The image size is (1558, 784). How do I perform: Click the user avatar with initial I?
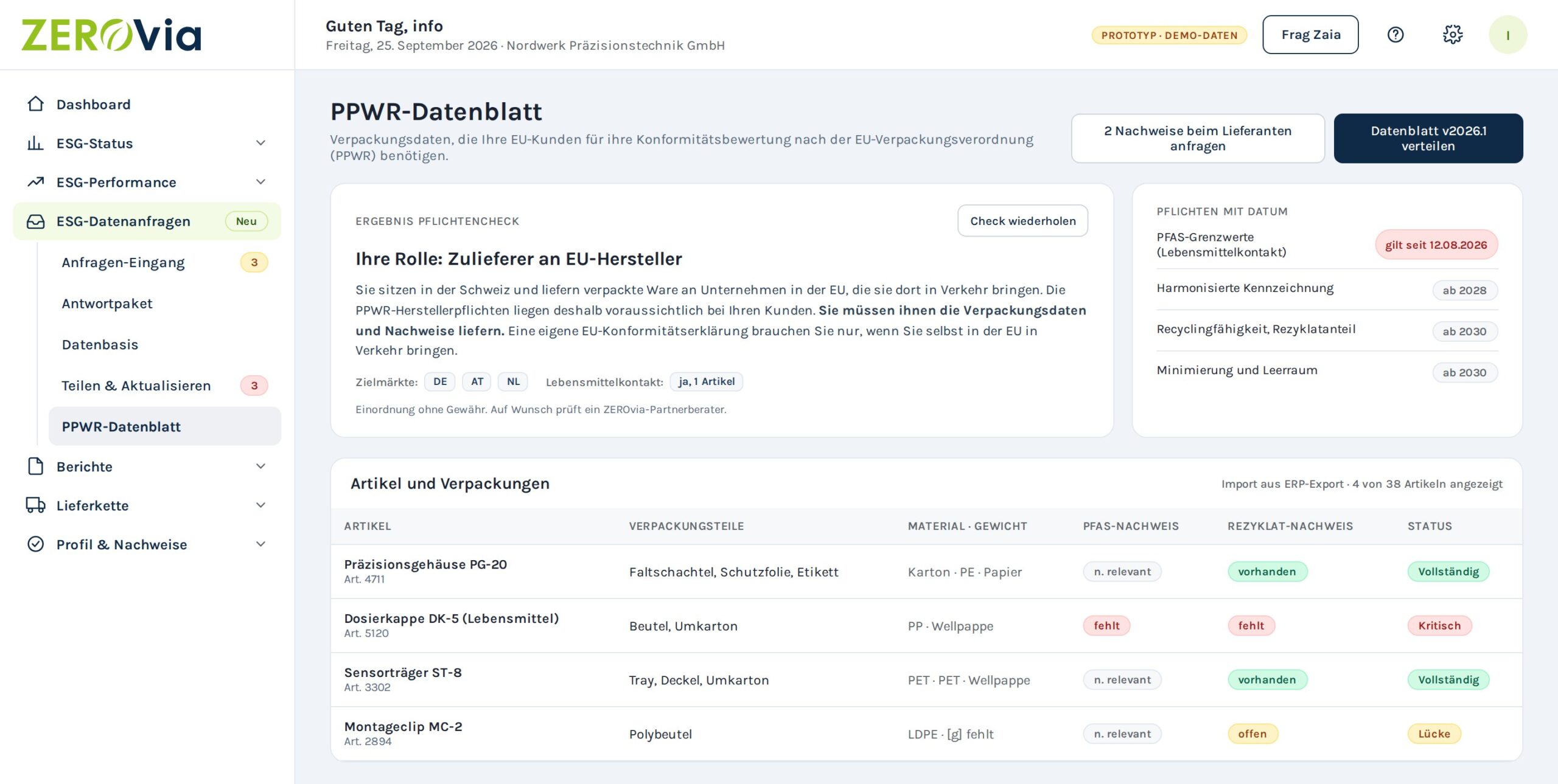point(1507,35)
